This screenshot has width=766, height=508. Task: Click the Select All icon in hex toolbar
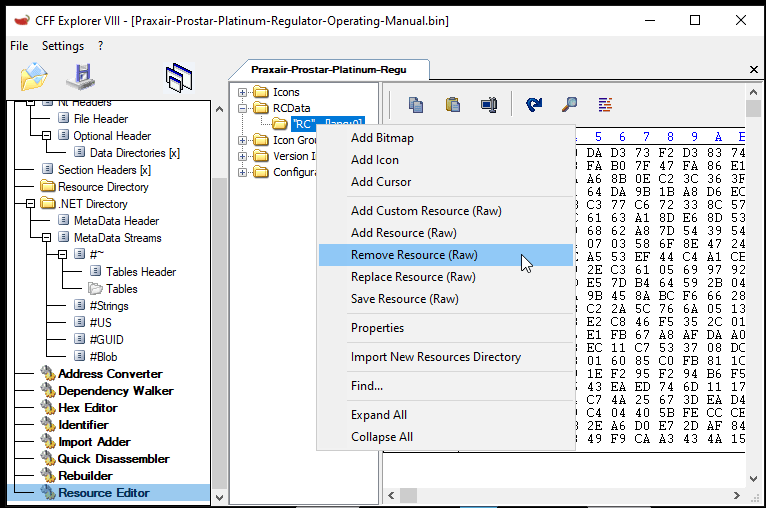[488, 104]
